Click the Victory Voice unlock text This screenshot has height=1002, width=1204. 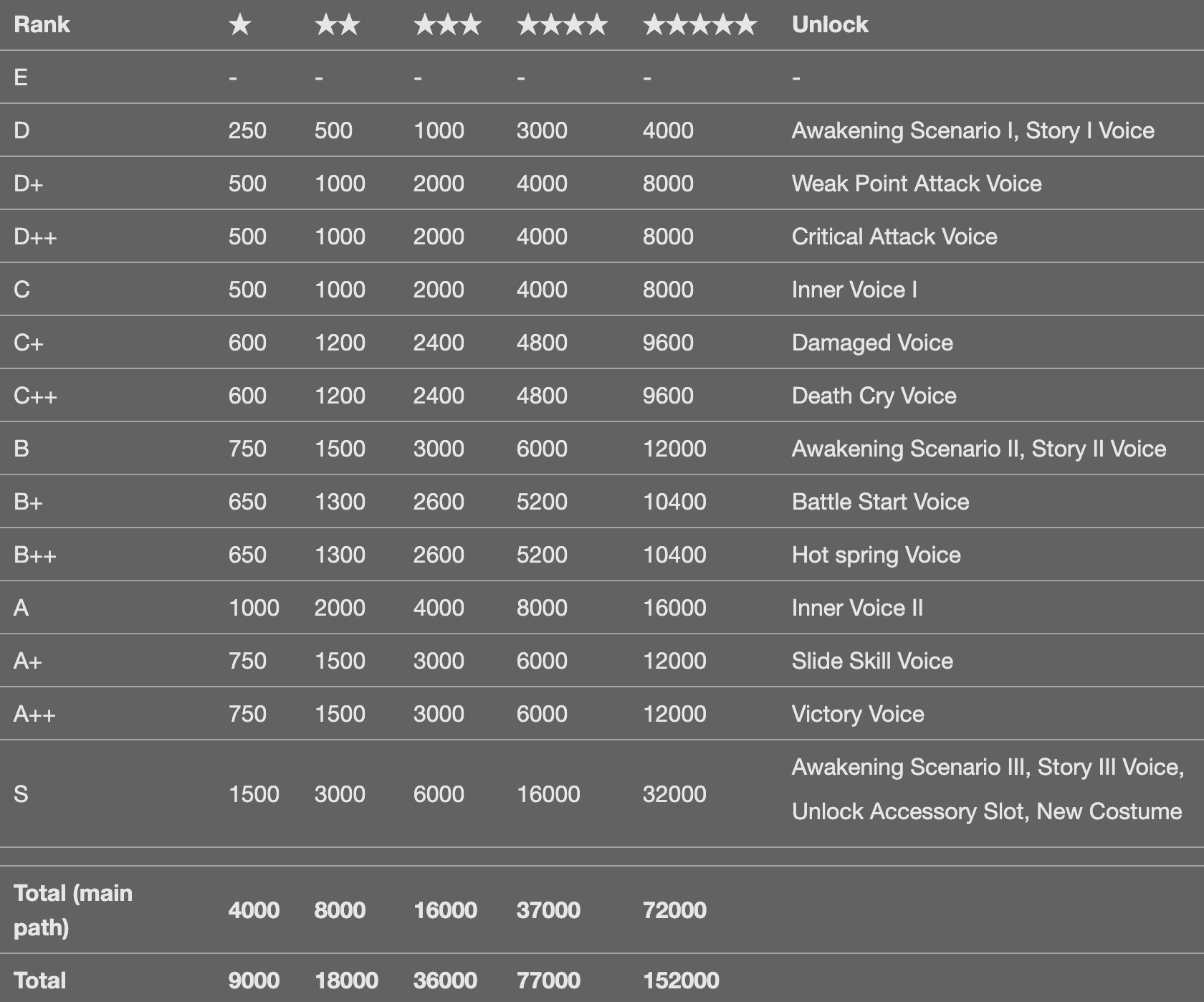857,714
